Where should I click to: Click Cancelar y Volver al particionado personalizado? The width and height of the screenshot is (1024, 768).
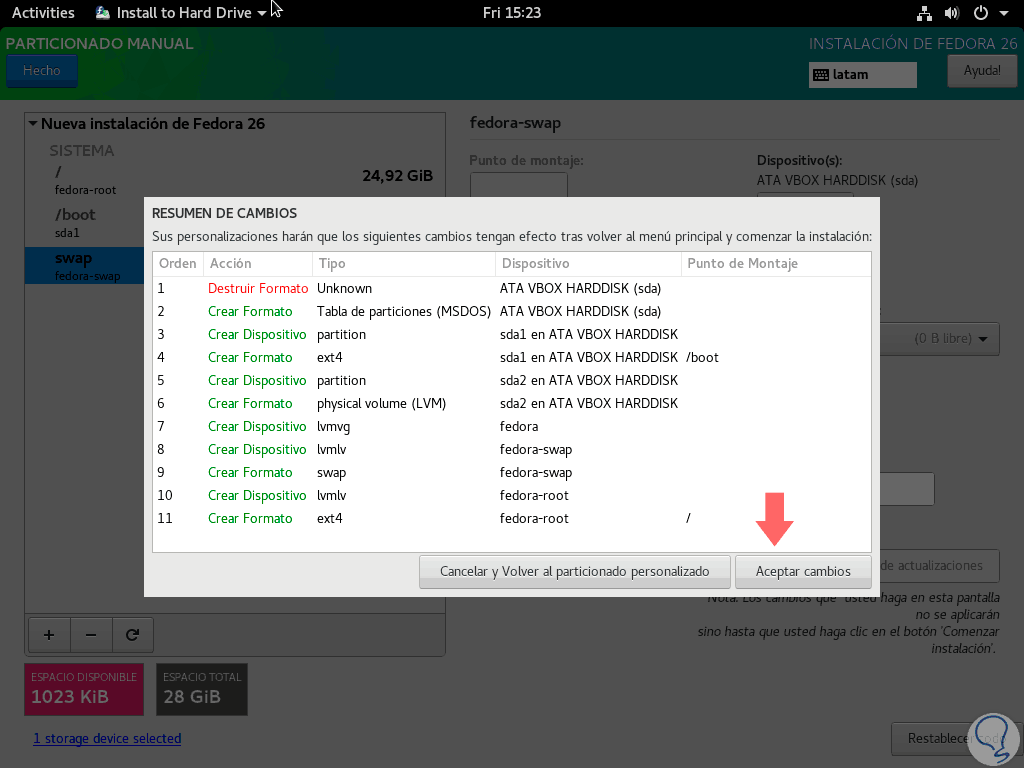click(574, 571)
